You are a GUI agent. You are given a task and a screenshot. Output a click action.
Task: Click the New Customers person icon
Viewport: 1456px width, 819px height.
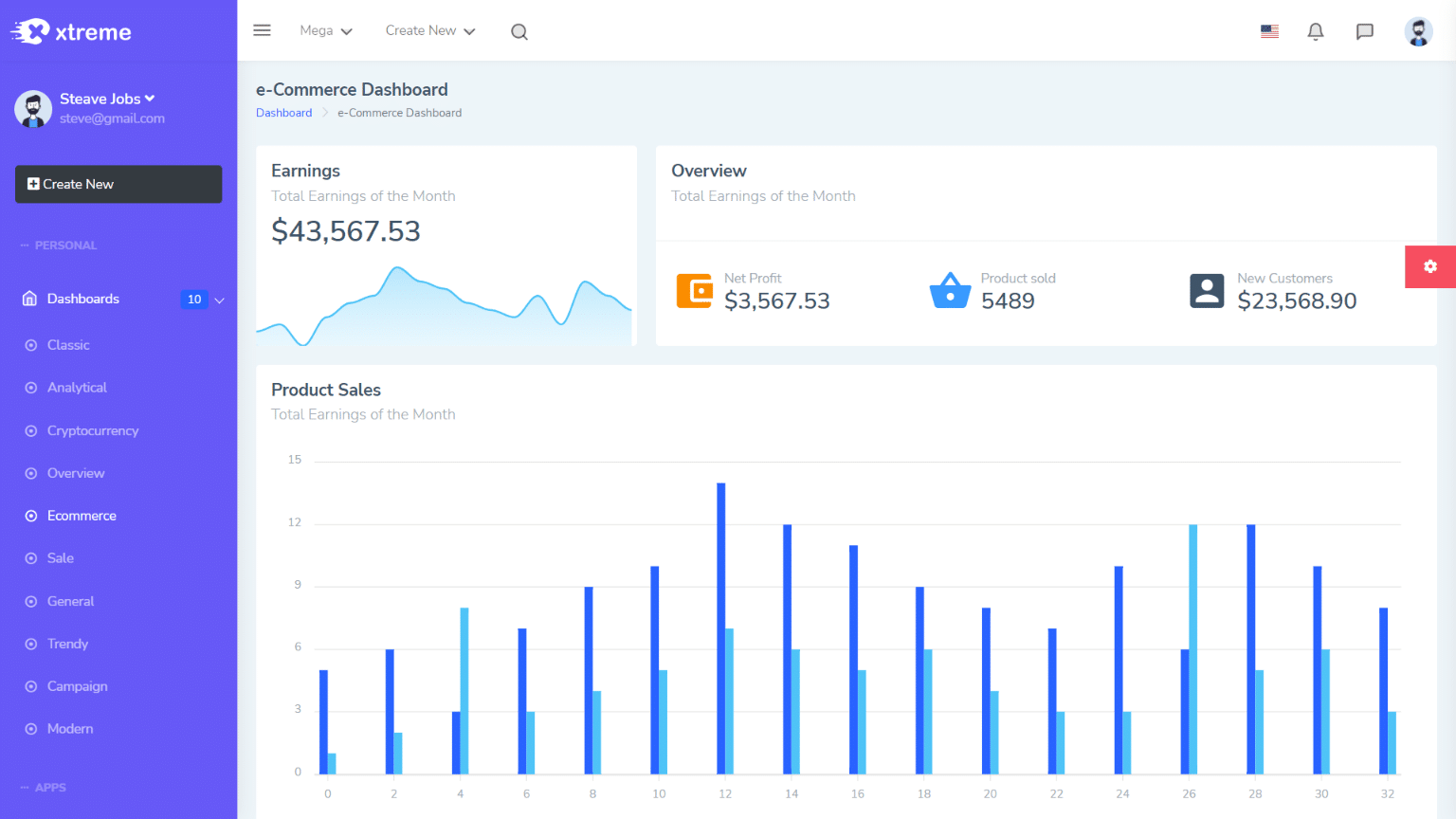(1207, 291)
